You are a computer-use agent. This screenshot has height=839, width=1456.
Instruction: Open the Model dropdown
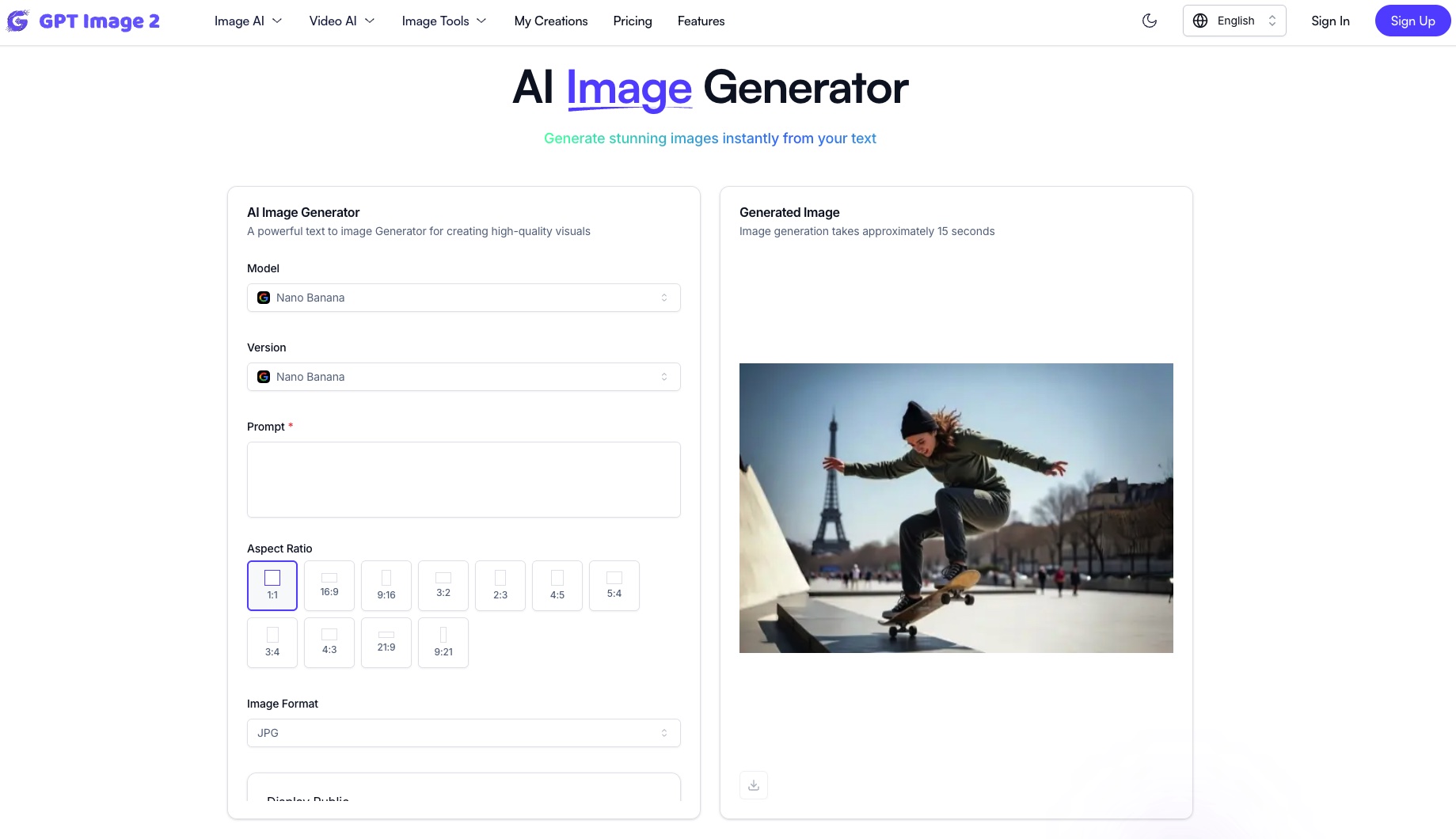[x=464, y=298]
